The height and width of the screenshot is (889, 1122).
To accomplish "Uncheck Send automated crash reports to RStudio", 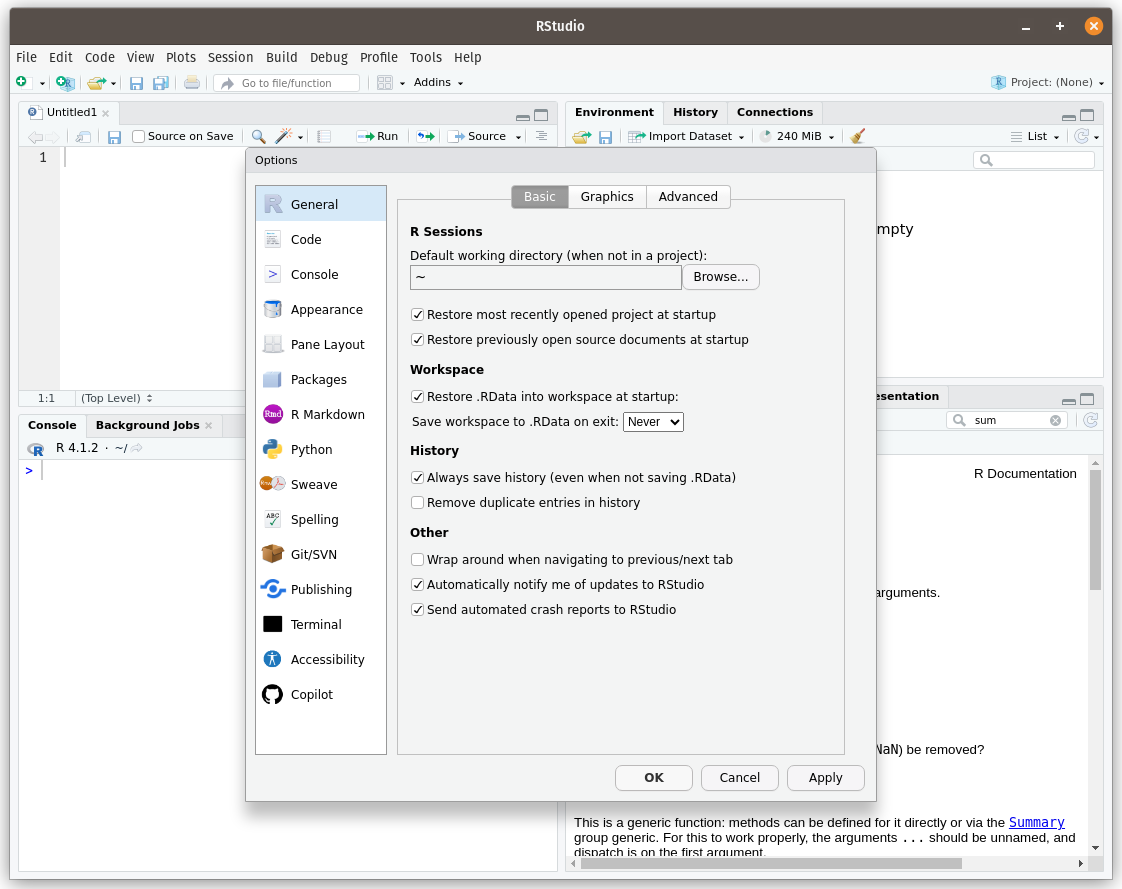I will tap(418, 610).
